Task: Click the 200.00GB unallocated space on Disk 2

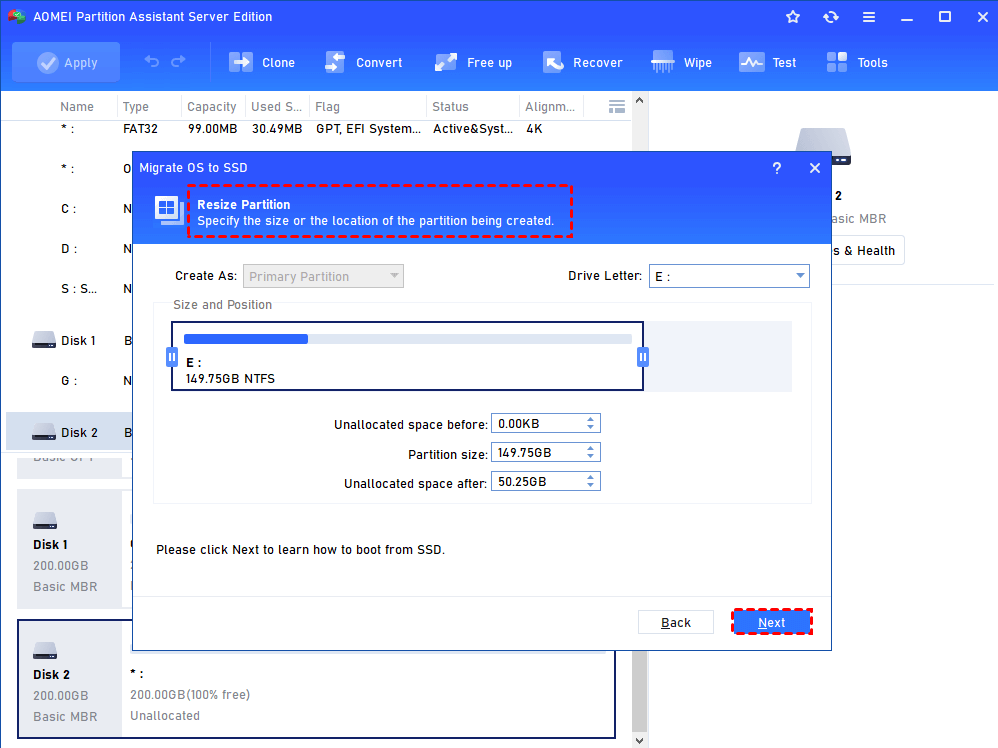Action: pyautogui.click(x=369, y=695)
